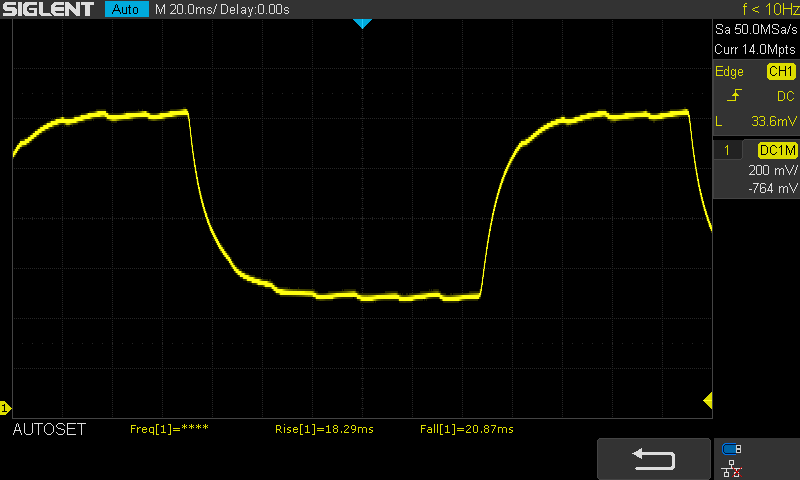Select the Edge trigger type label
800x480 pixels.
(x=729, y=71)
